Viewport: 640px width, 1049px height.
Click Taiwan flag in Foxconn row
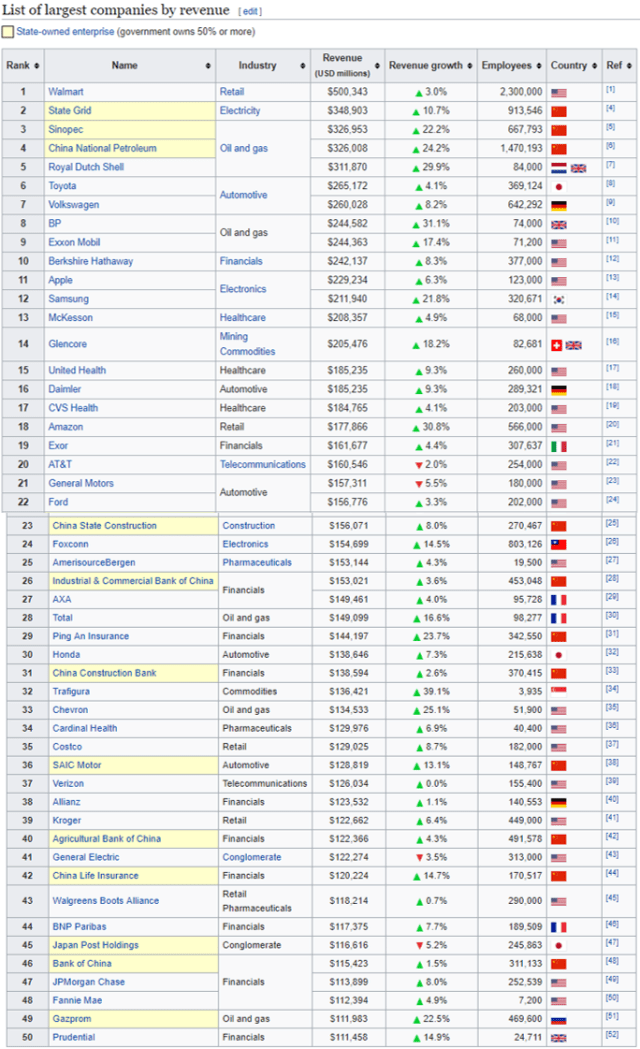[558, 545]
